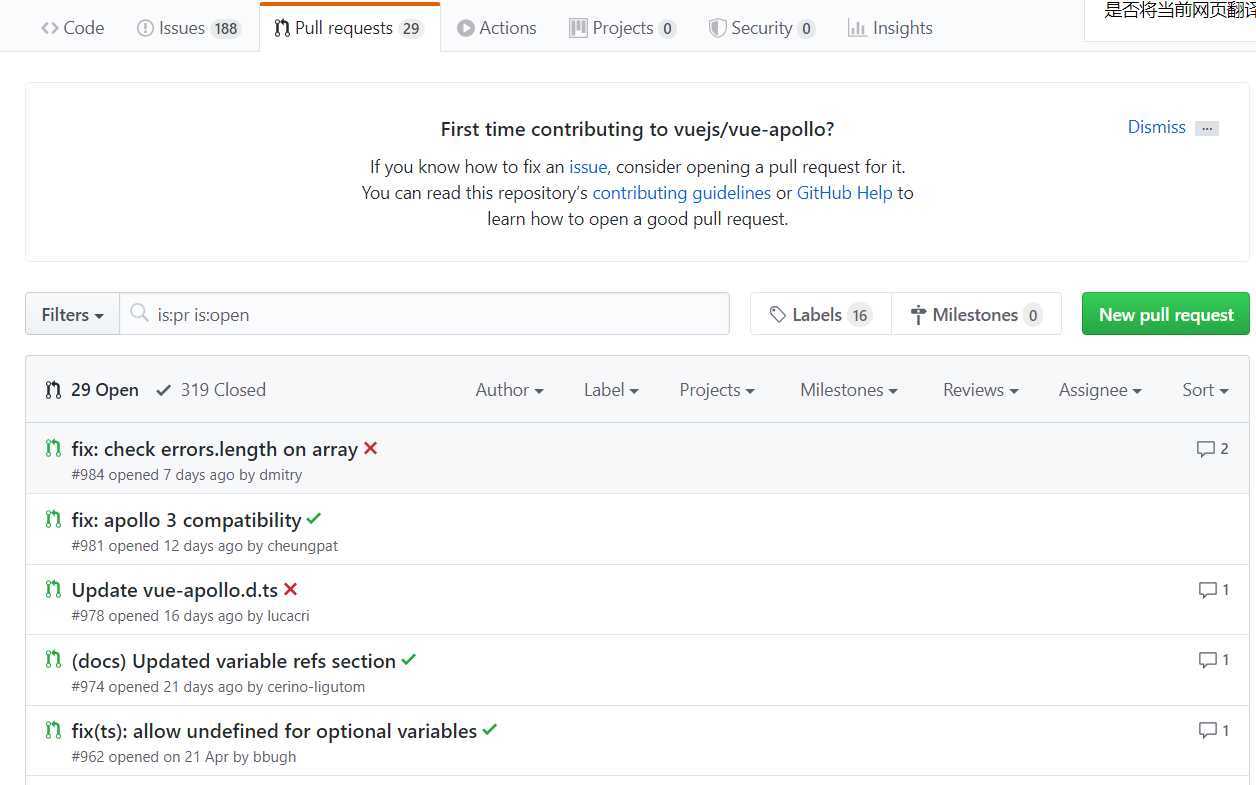Image resolution: width=1256 pixels, height=785 pixels.
Task: Expand the Label filter dropdown
Action: tap(611, 390)
